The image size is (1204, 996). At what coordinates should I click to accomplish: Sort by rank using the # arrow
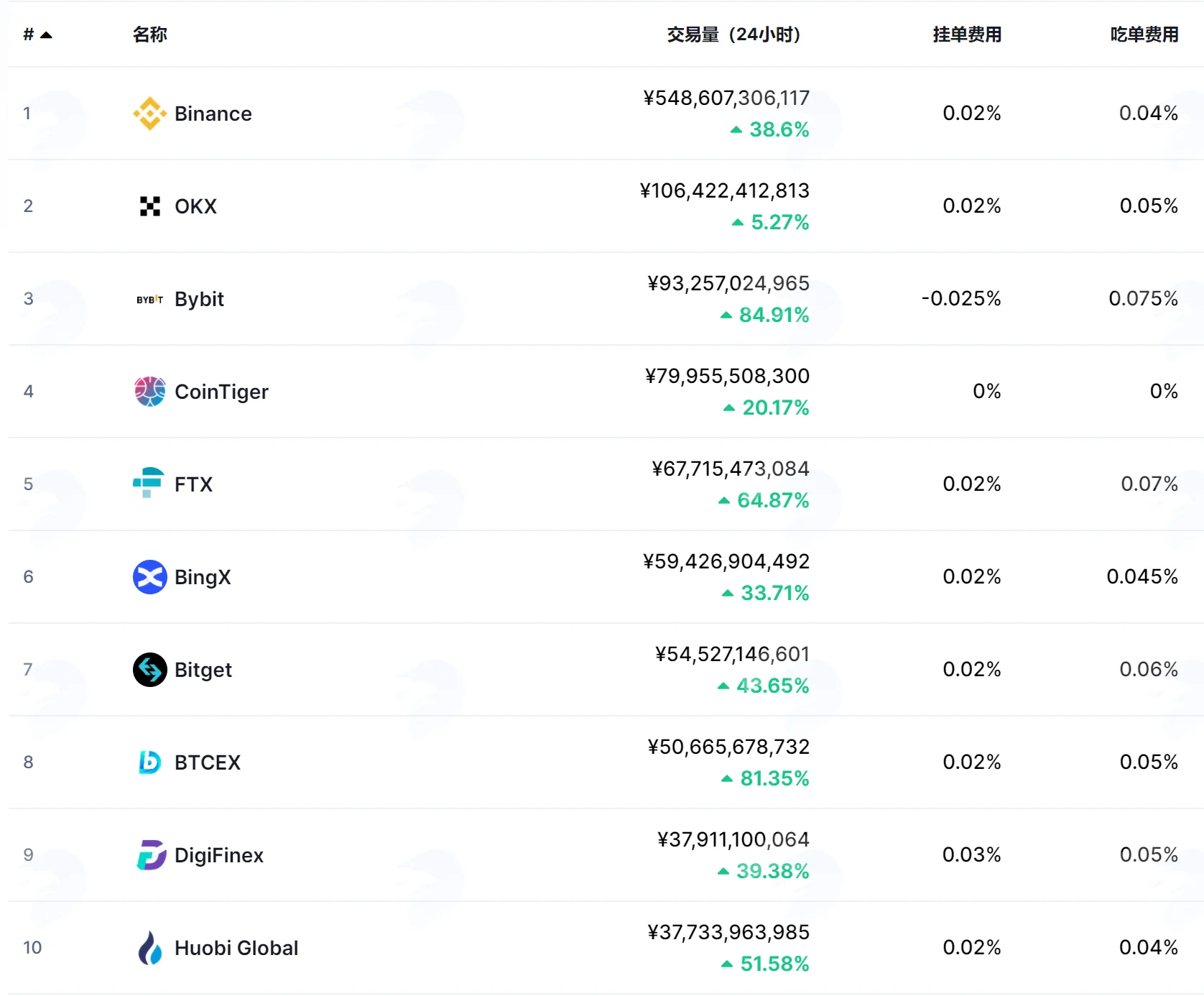pyautogui.click(x=38, y=34)
